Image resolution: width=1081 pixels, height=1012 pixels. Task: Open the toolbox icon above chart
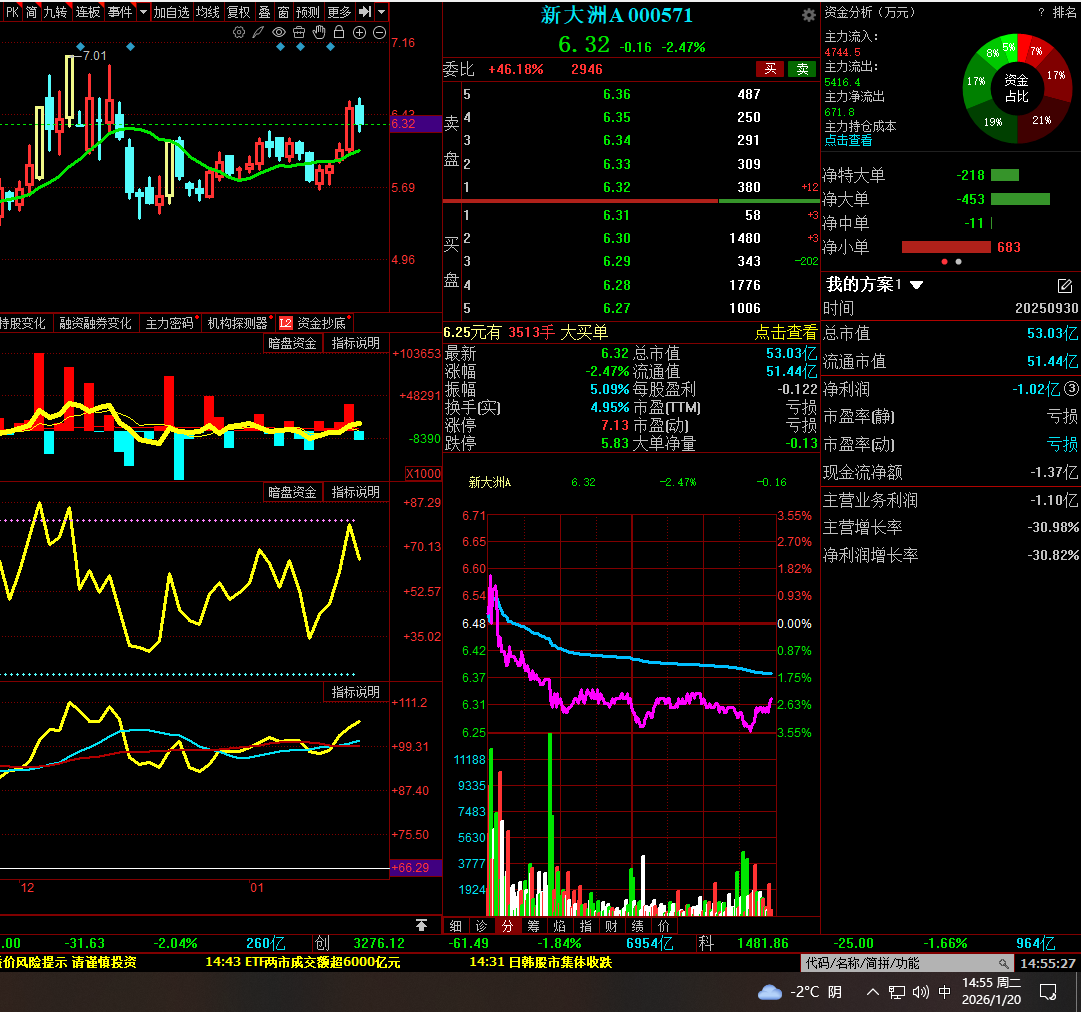tap(299, 32)
